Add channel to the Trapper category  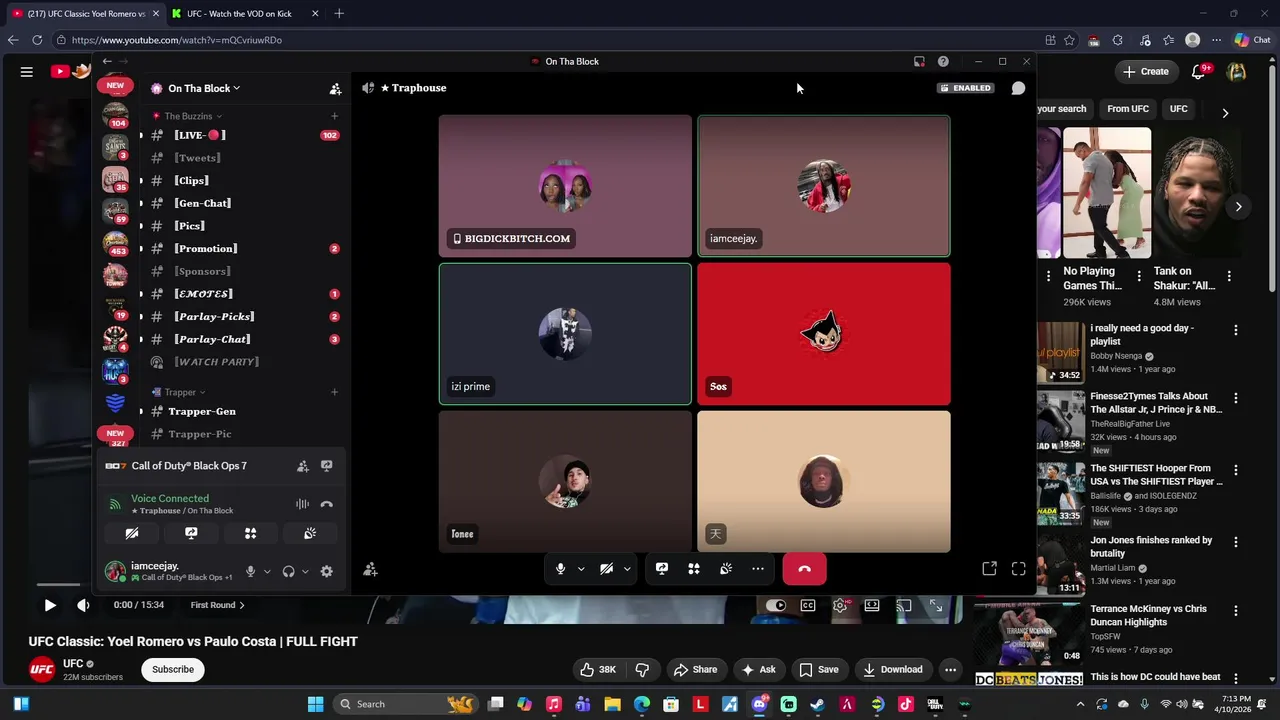[334, 392]
